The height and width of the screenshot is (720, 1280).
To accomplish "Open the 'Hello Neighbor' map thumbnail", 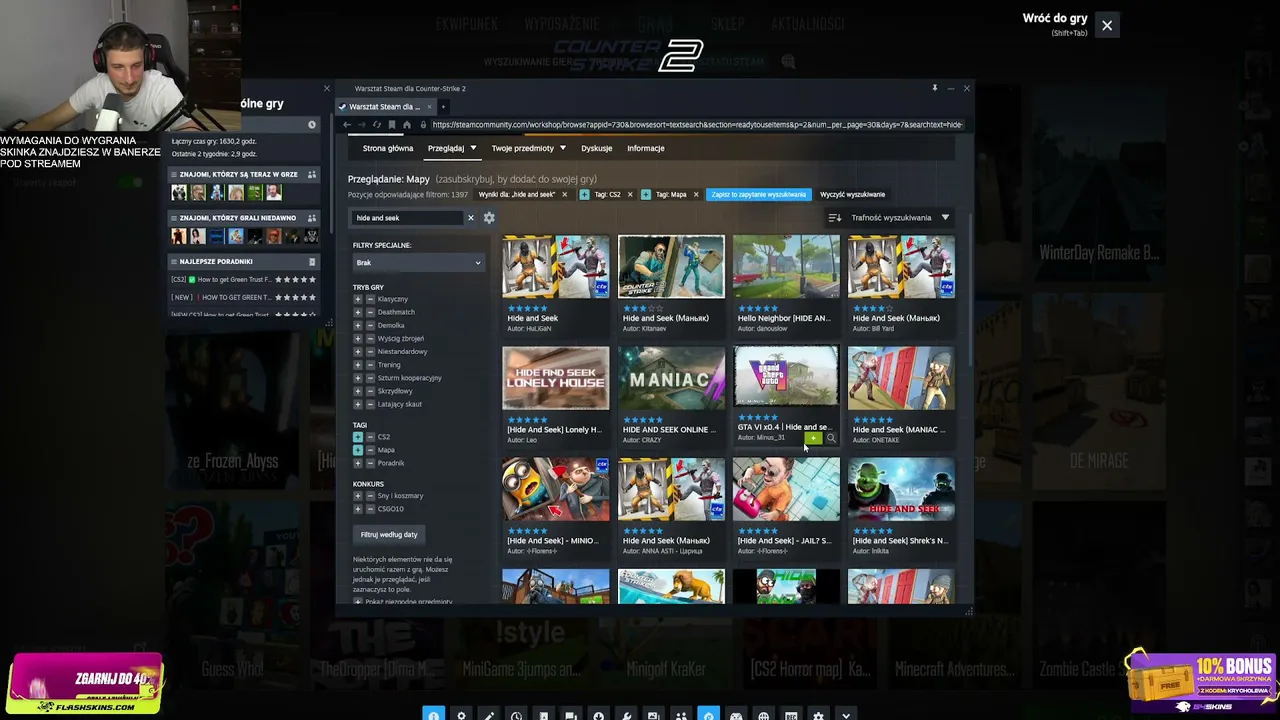I will pos(786,267).
